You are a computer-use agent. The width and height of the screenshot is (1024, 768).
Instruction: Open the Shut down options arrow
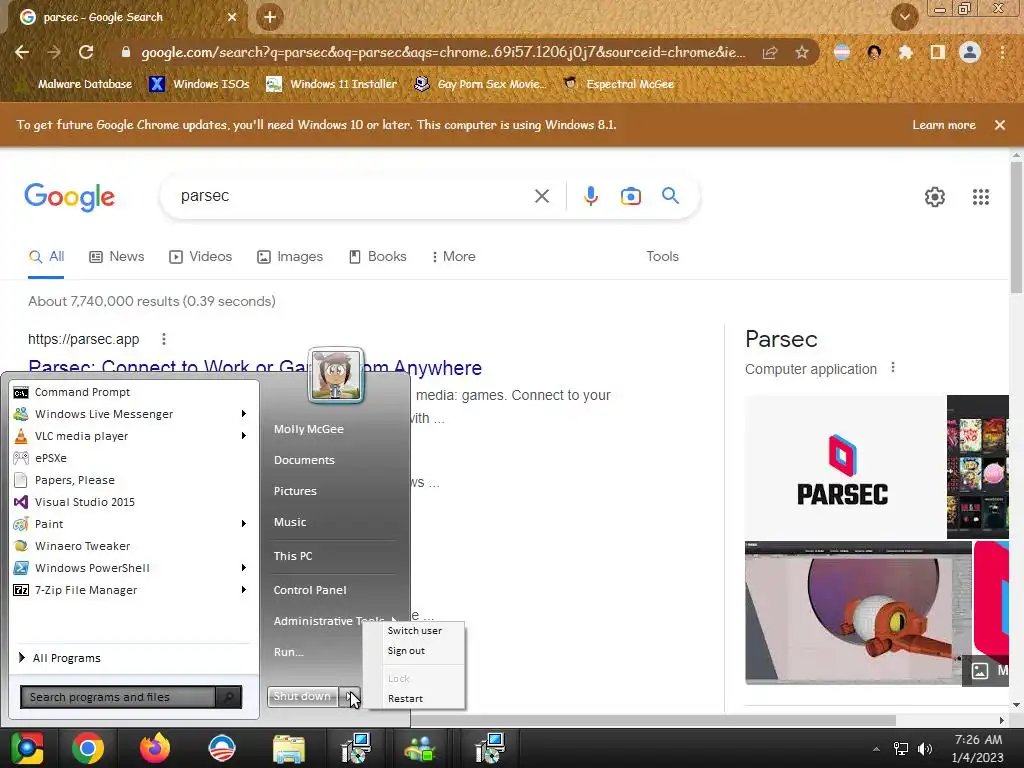(x=349, y=696)
